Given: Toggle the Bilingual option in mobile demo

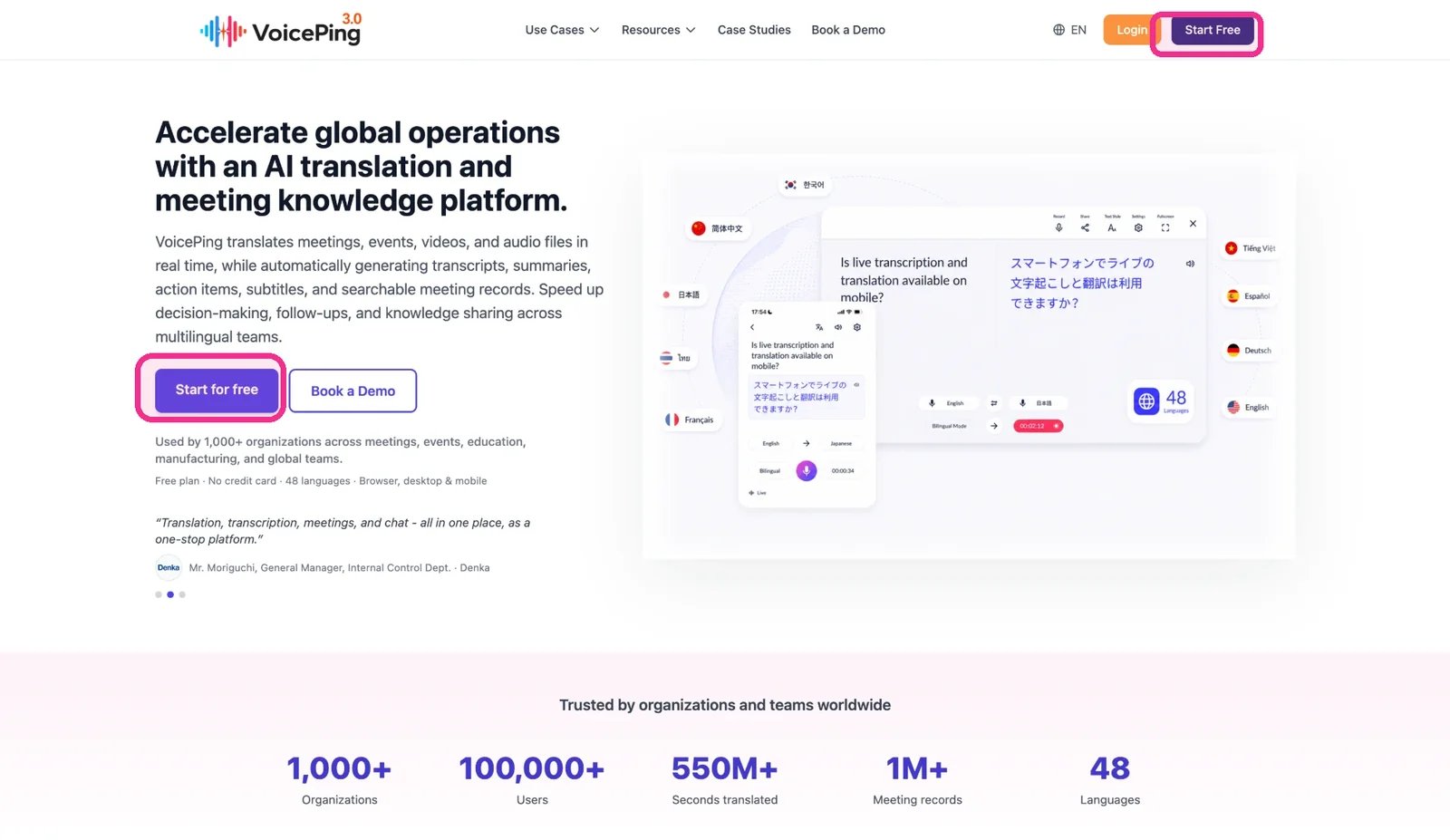Looking at the screenshot, I should pos(769,470).
